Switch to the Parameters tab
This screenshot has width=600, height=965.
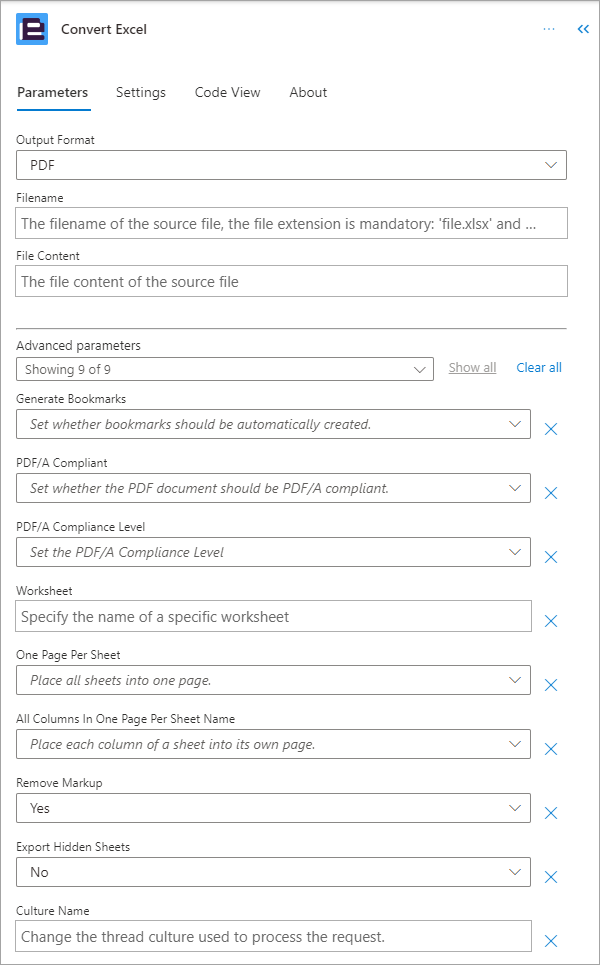click(52, 92)
